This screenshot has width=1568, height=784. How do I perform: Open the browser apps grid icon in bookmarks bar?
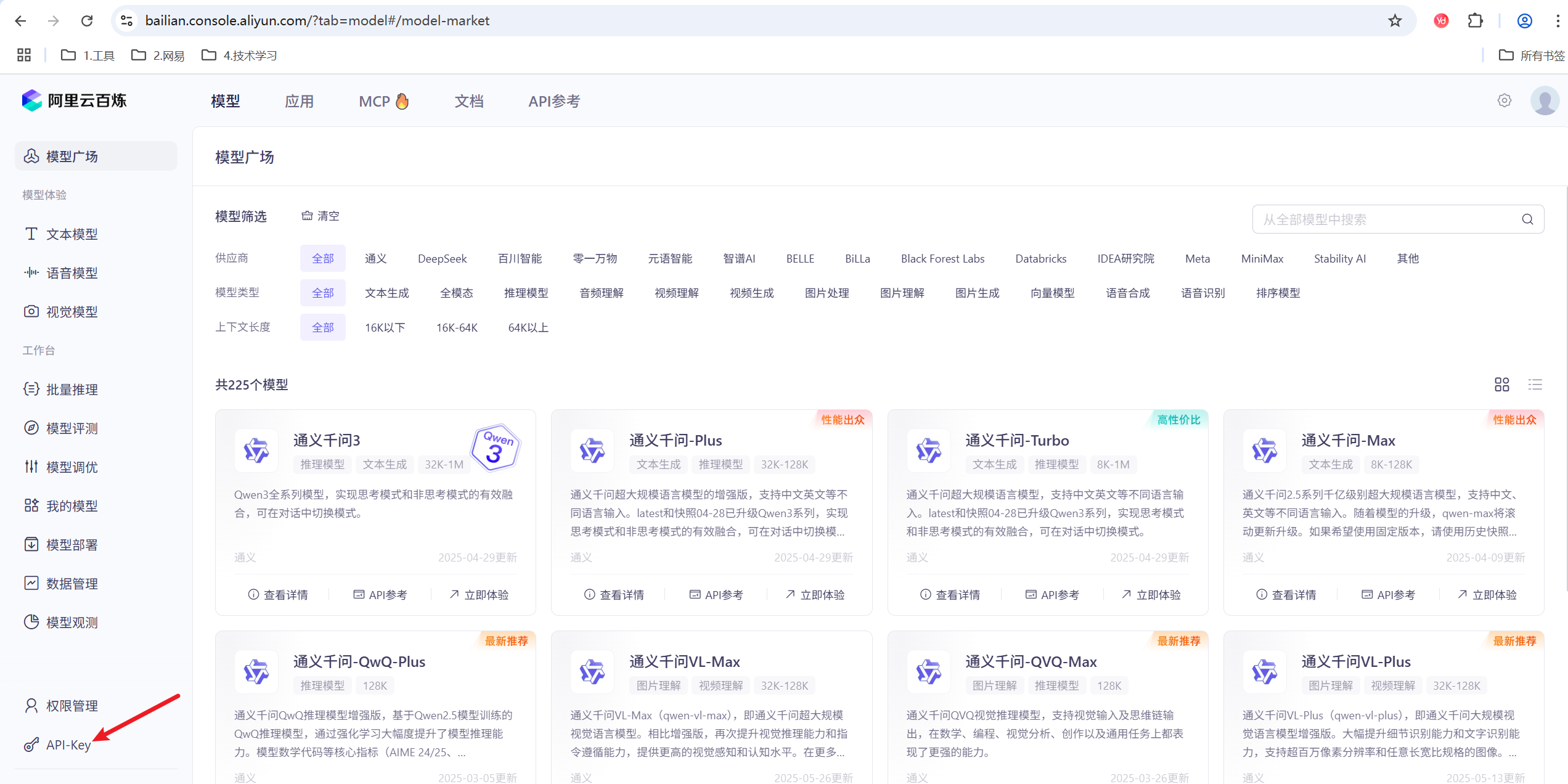[24, 55]
